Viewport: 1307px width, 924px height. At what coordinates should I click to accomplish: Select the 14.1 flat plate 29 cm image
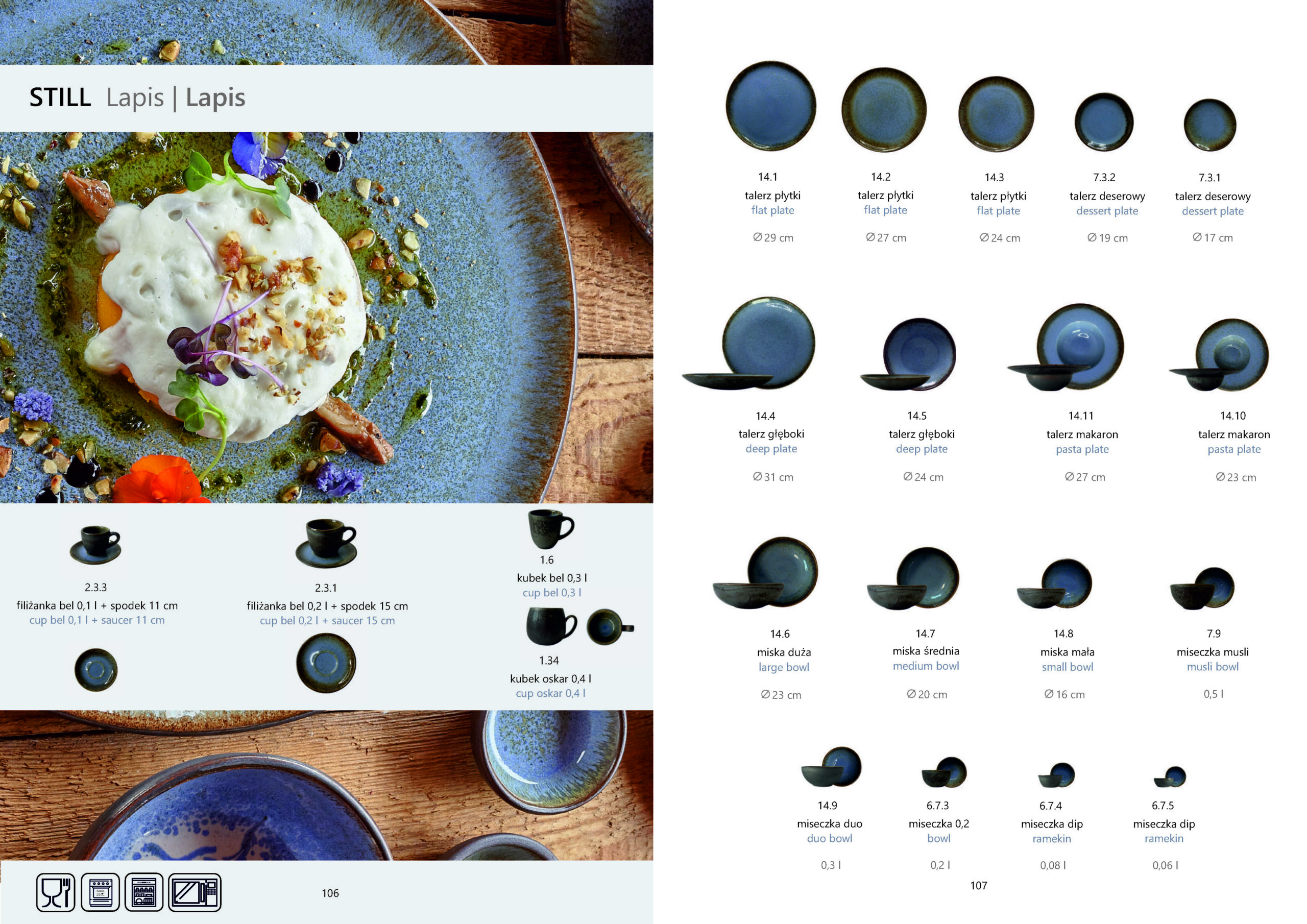point(771,106)
